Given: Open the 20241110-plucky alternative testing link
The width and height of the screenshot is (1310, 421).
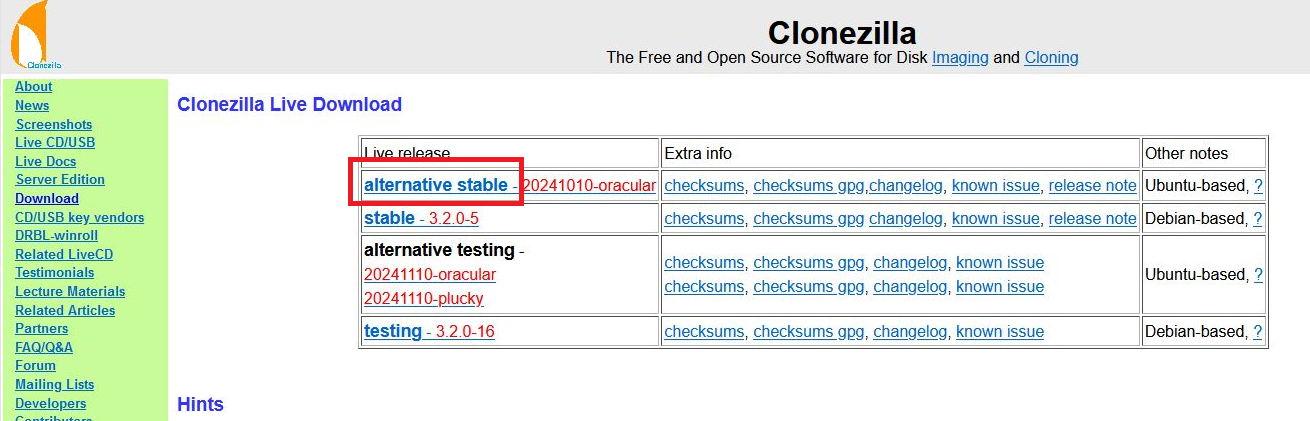Looking at the screenshot, I should [424, 298].
